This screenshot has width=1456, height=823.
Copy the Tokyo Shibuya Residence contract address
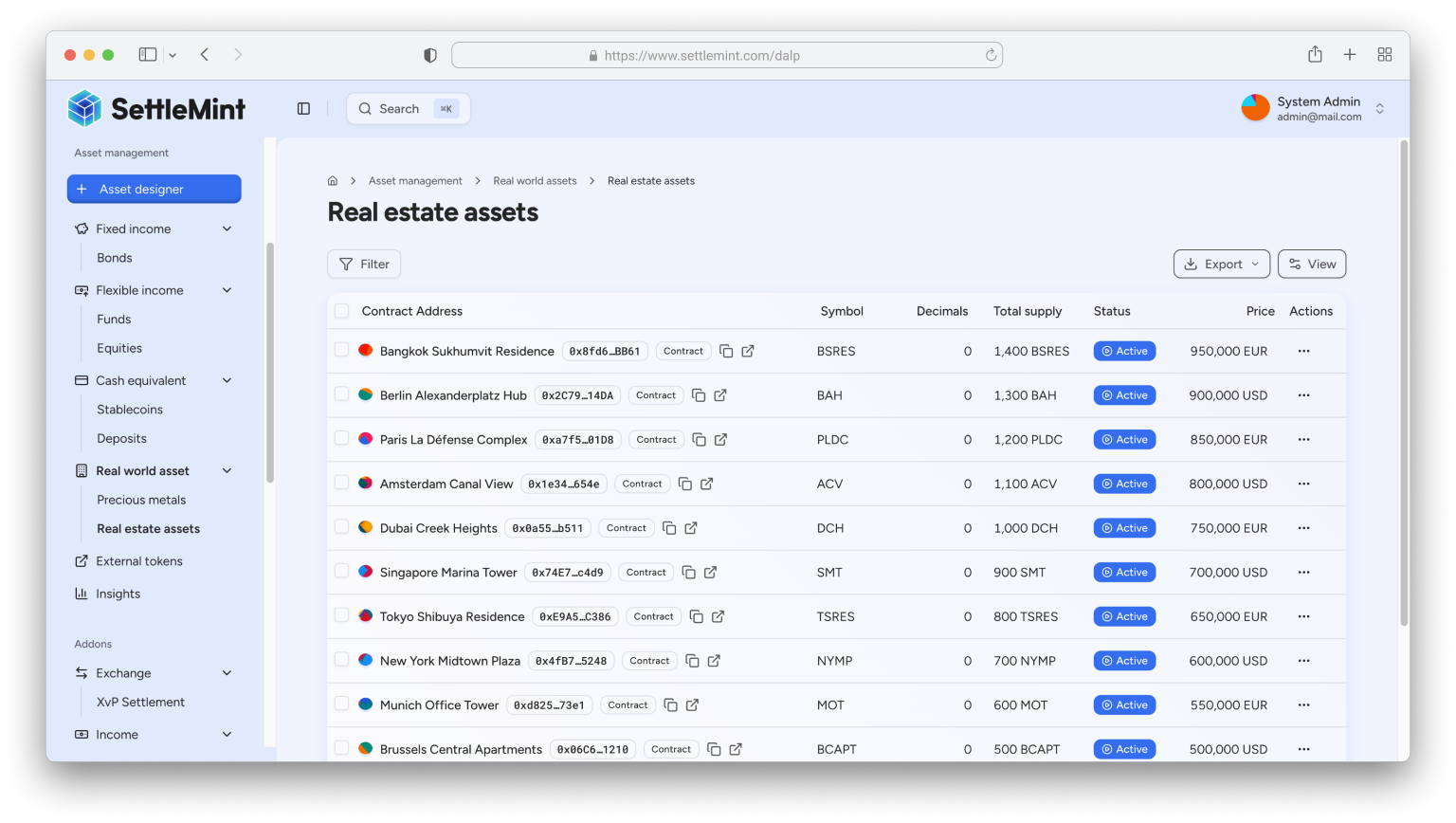pos(697,616)
